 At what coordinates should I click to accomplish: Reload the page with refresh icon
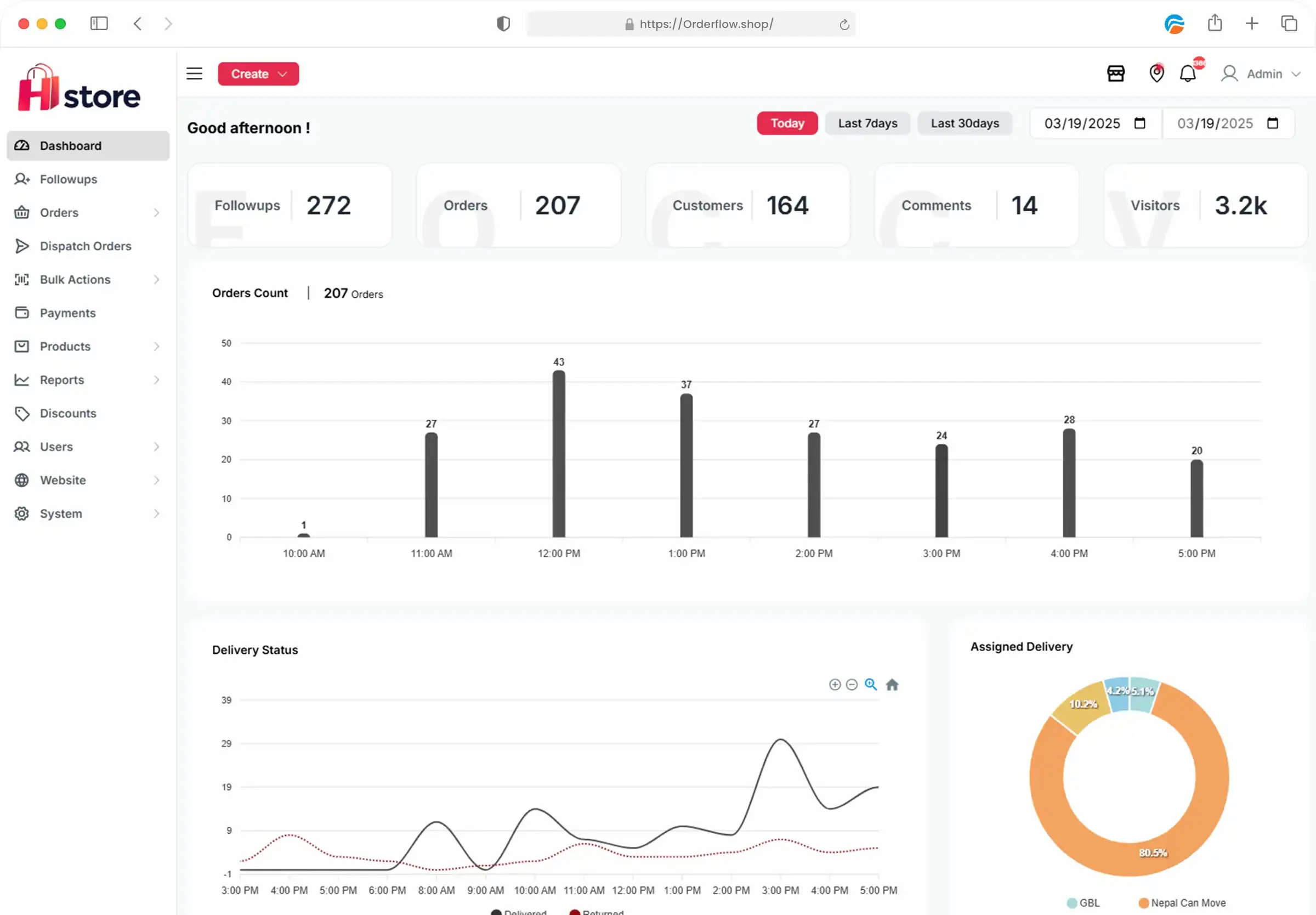[844, 25]
